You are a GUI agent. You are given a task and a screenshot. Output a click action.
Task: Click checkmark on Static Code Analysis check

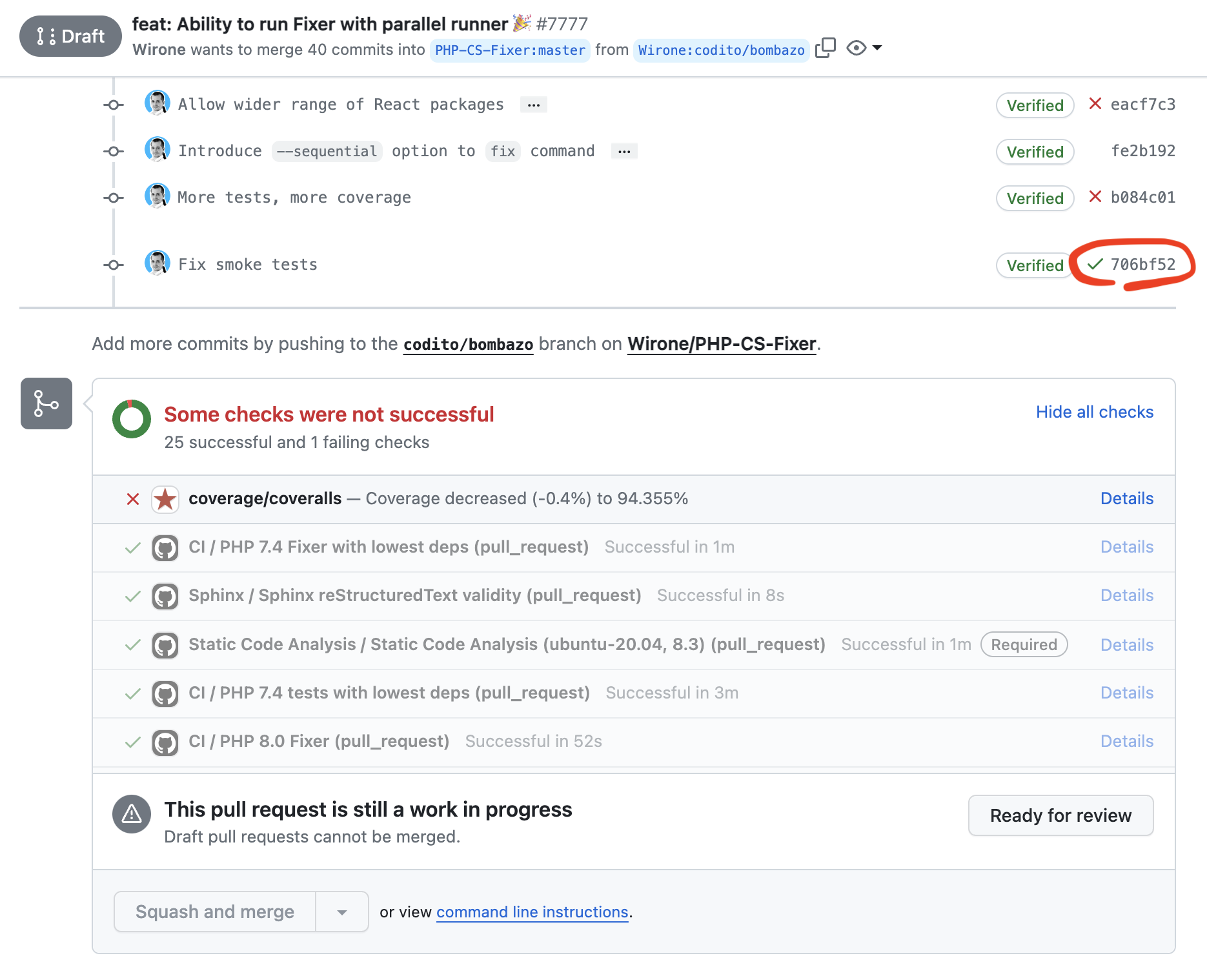(x=133, y=646)
